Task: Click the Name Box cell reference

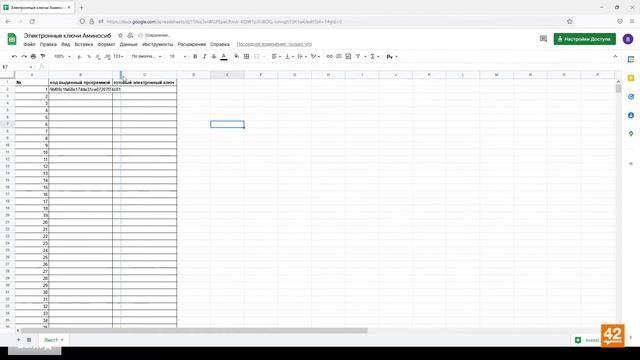Action: 18,67
